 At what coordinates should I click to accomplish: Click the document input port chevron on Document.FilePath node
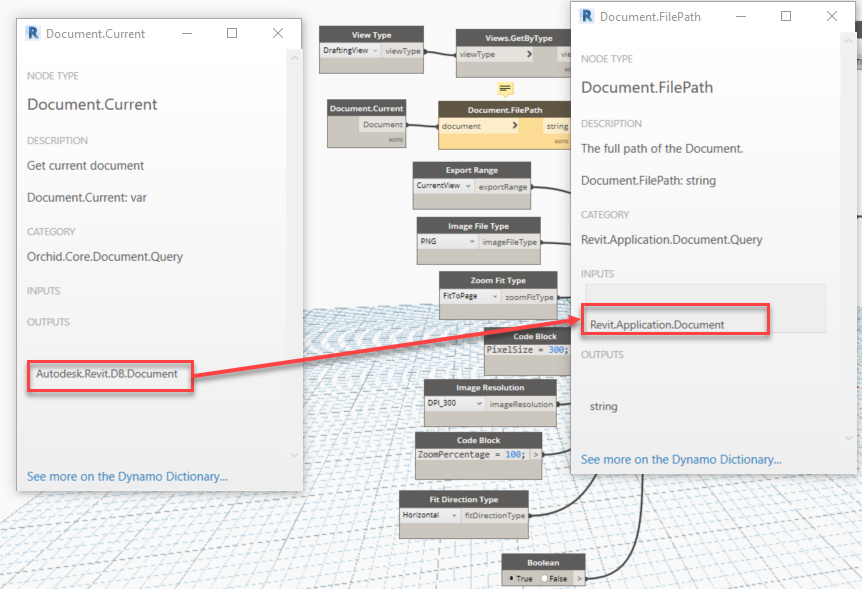coord(515,125)
